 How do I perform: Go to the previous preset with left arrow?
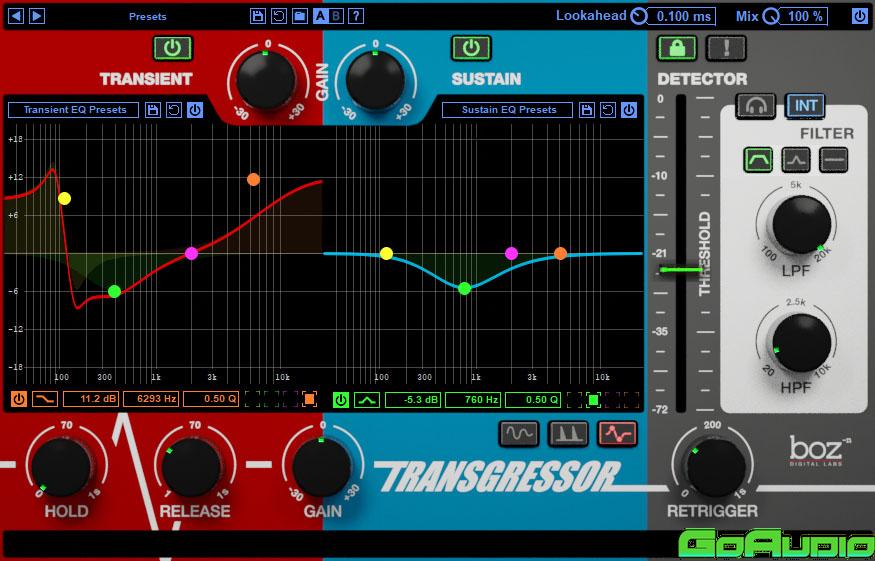16,16
